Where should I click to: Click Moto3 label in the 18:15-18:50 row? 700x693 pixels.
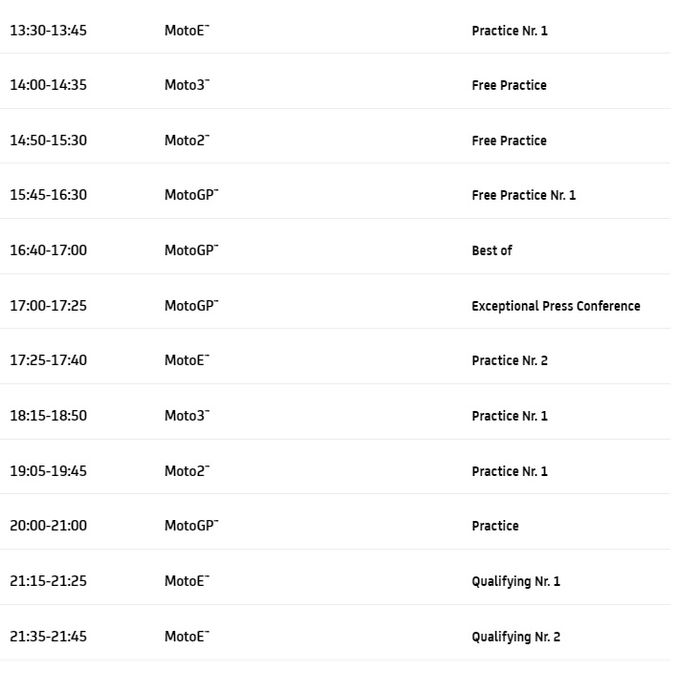point(186,416)
